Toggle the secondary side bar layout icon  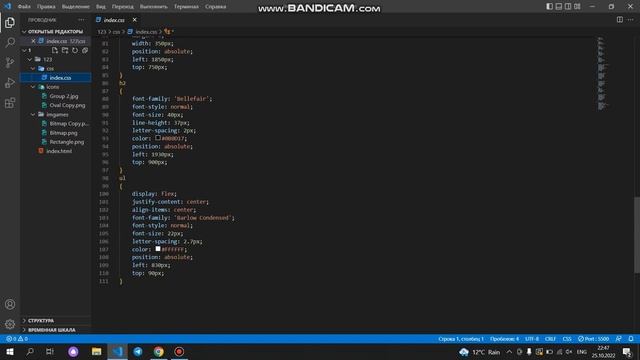(x=568, y=7)
